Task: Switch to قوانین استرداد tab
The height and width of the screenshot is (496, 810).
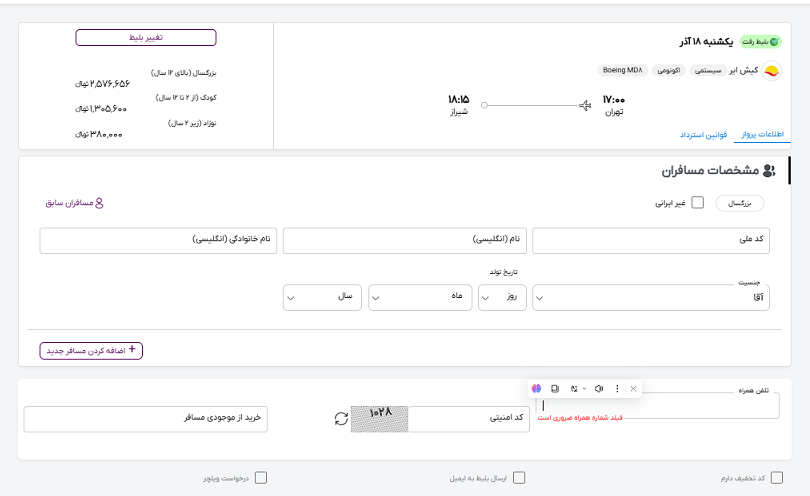Action: click(703, 135)
